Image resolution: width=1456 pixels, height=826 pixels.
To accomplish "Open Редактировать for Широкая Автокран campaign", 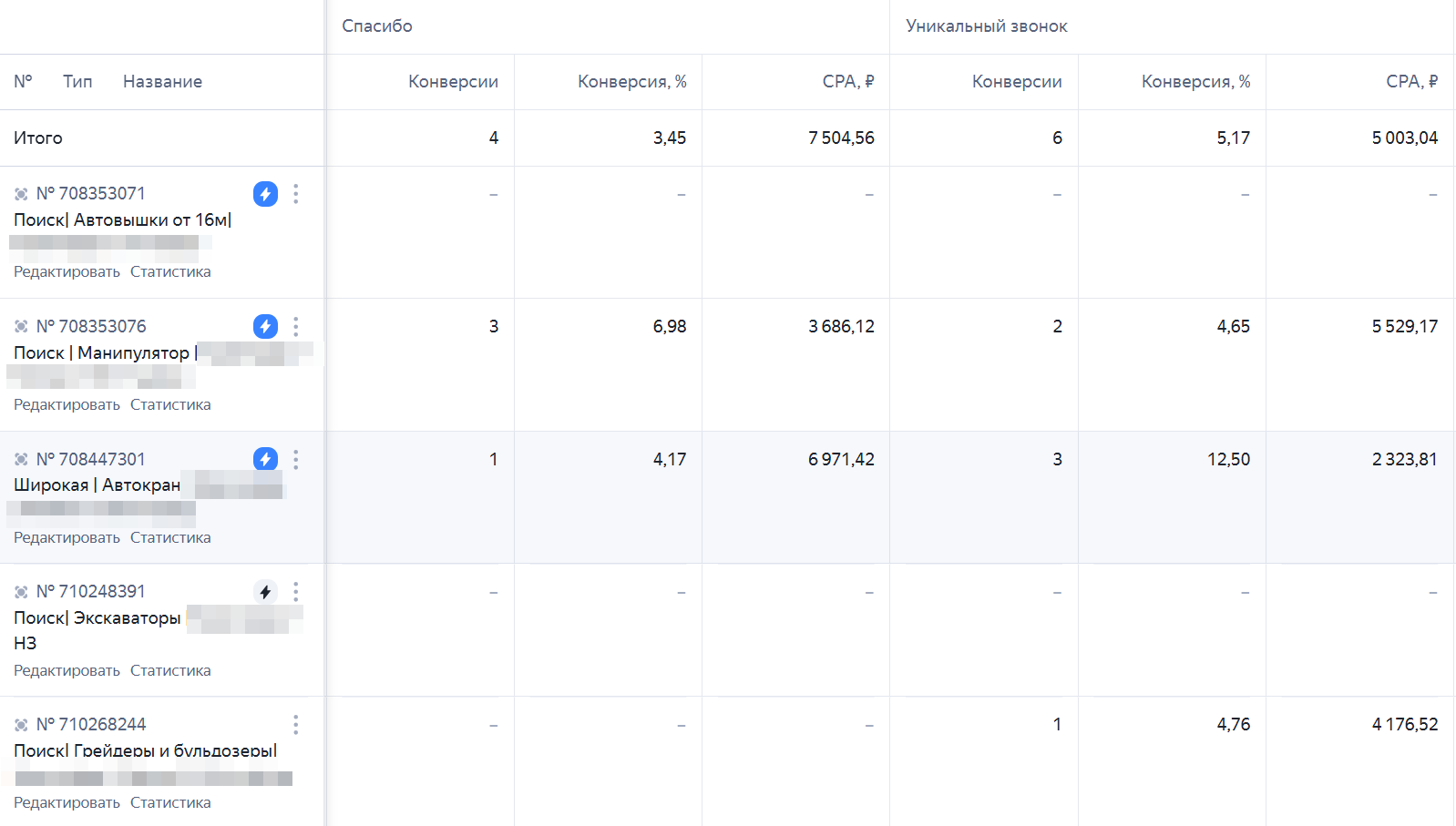I will click(x=67, y=537).
